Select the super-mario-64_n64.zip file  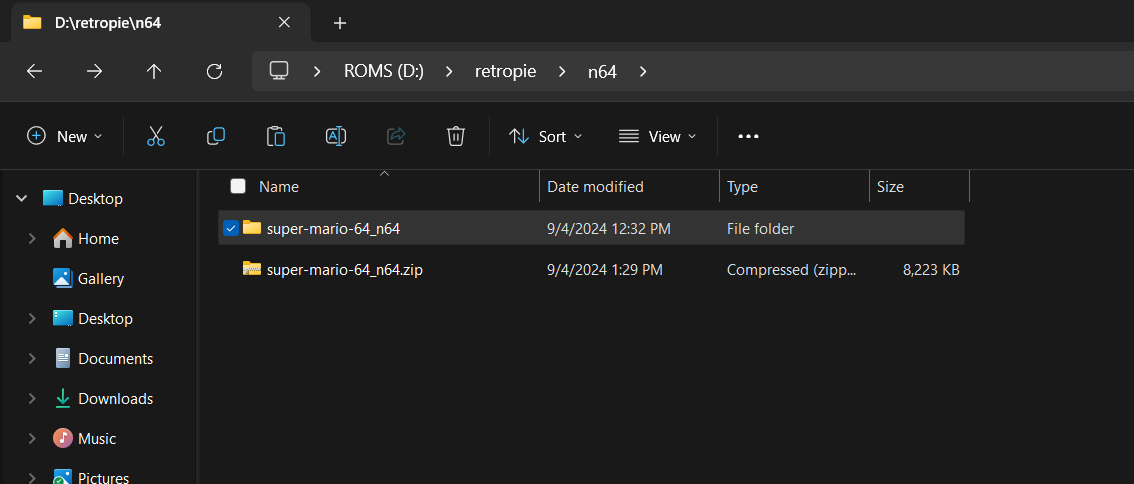click(344, 269)
